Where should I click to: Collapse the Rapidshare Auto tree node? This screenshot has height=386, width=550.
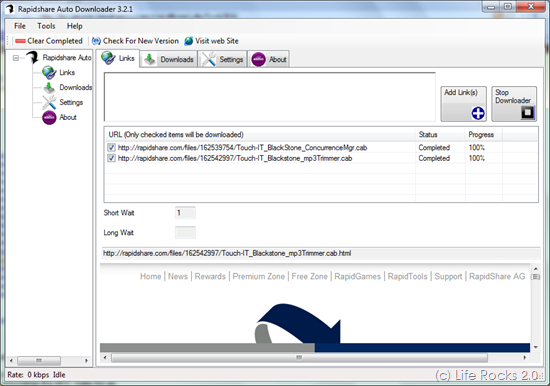pos(16,58)
